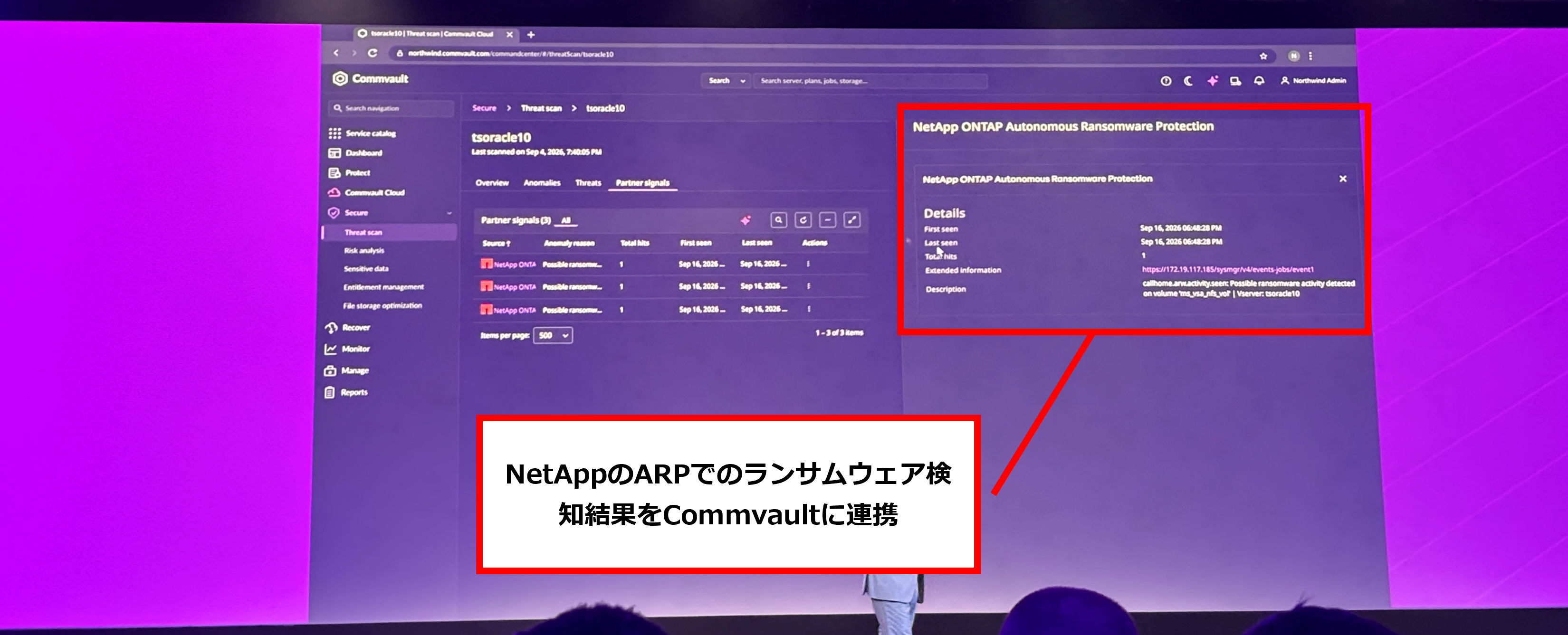
Task: Expand Partner signals table to full view
Action: click(852, 220)
